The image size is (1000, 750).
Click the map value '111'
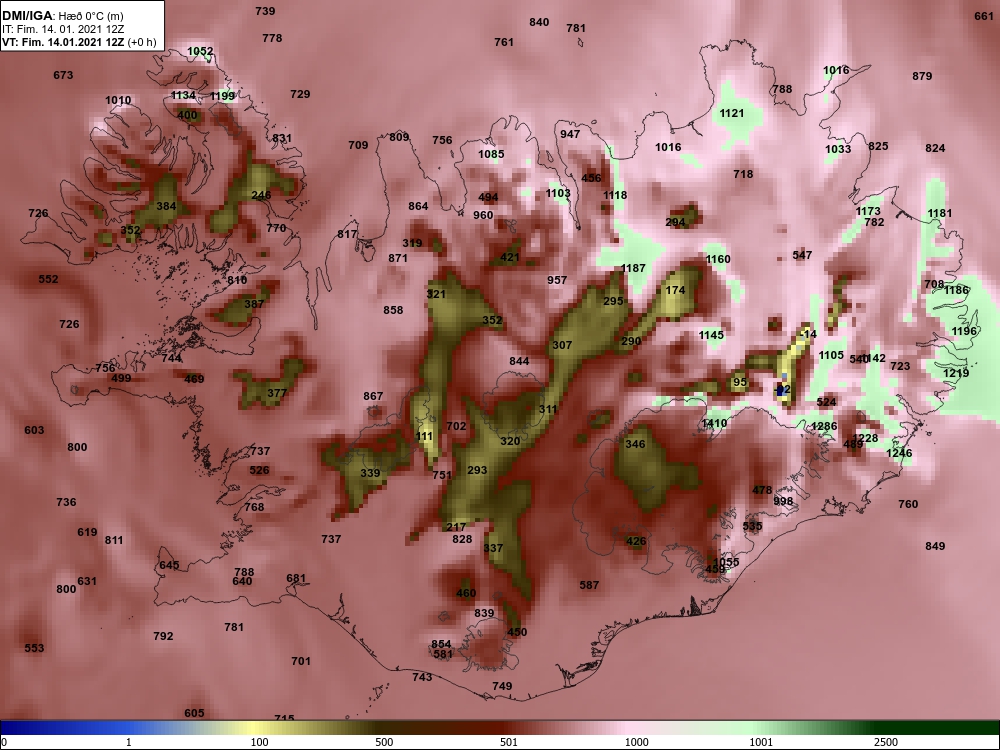click(x=424, y=437)
